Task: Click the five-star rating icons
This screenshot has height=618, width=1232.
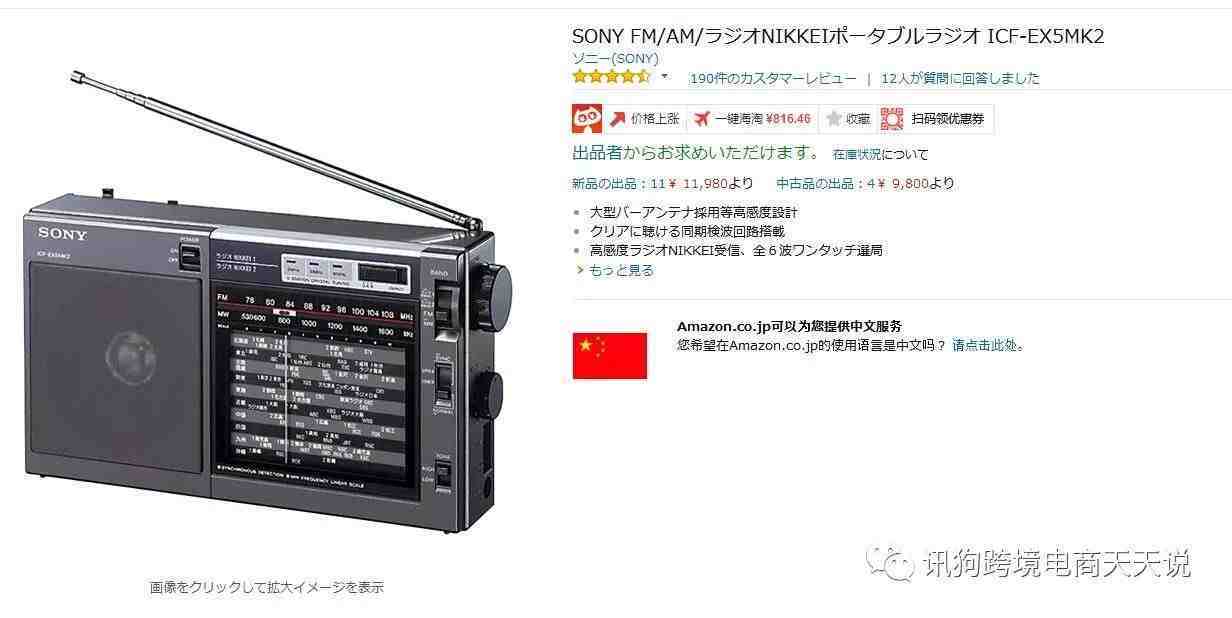Action: pos(611,77)
